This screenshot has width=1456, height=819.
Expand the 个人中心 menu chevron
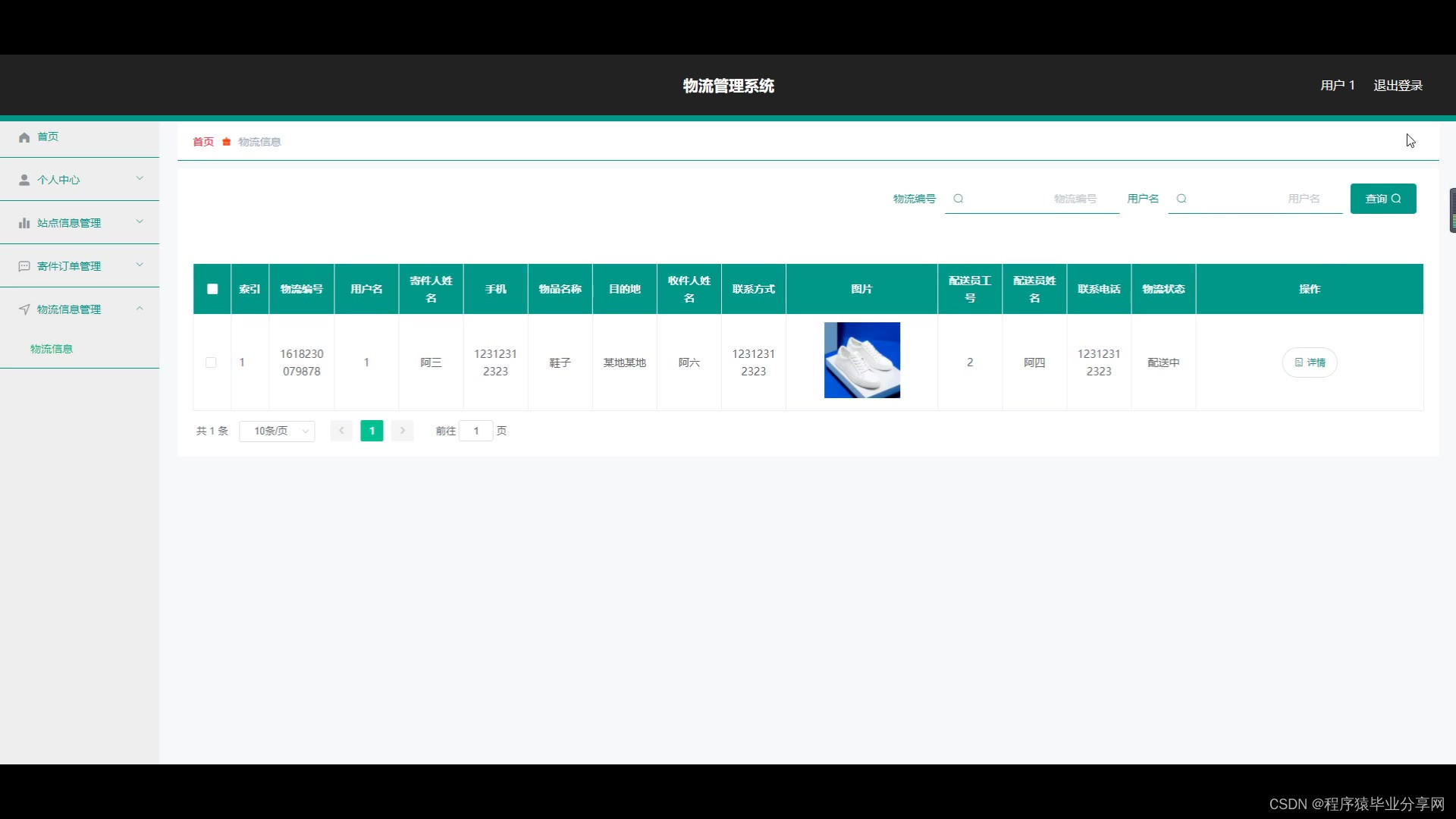[x=140, y=179]
